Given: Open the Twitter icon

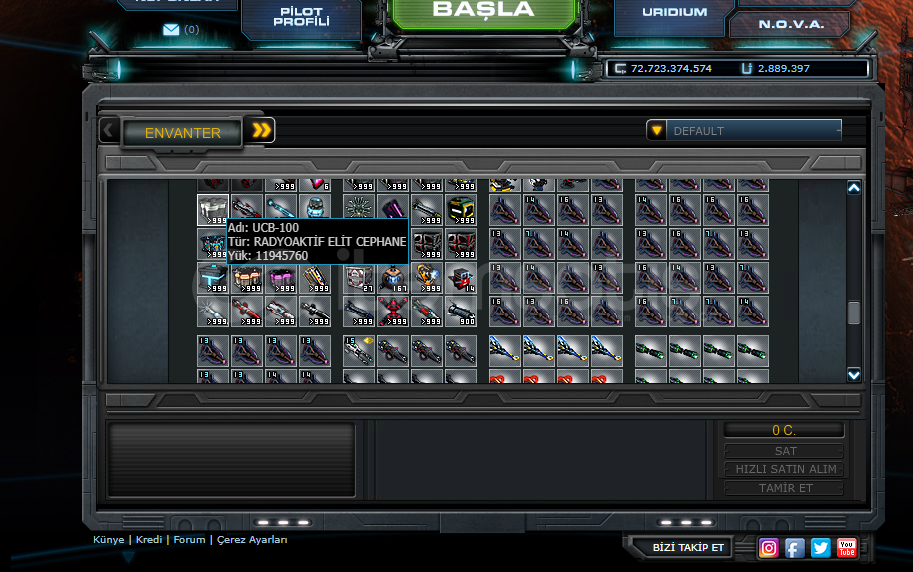Looking at the screenshot, I should coord(821,548).
